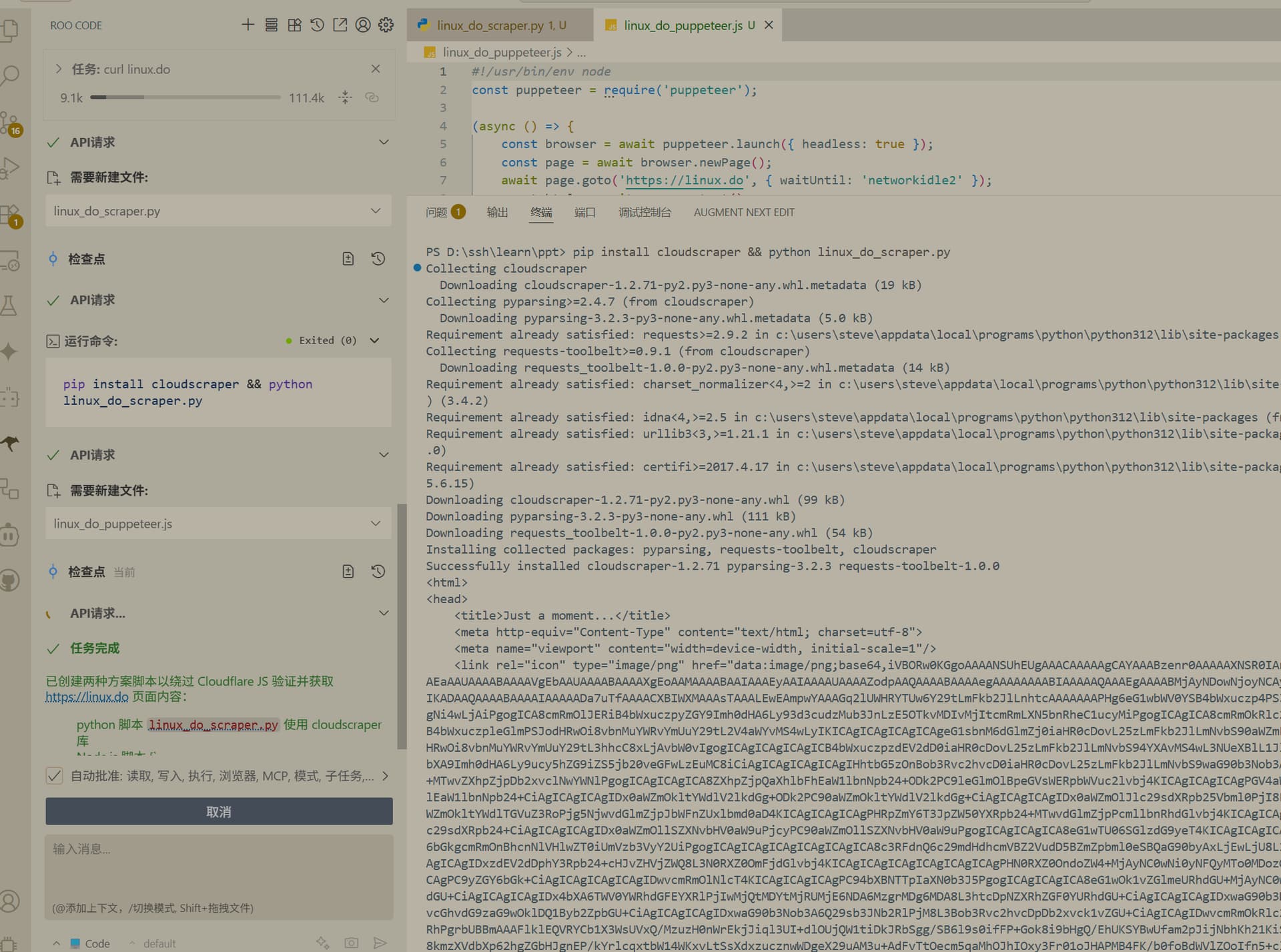Open Roo Code in editor popout icon
Screen dimensions: 1281x952
coord(340,25)
